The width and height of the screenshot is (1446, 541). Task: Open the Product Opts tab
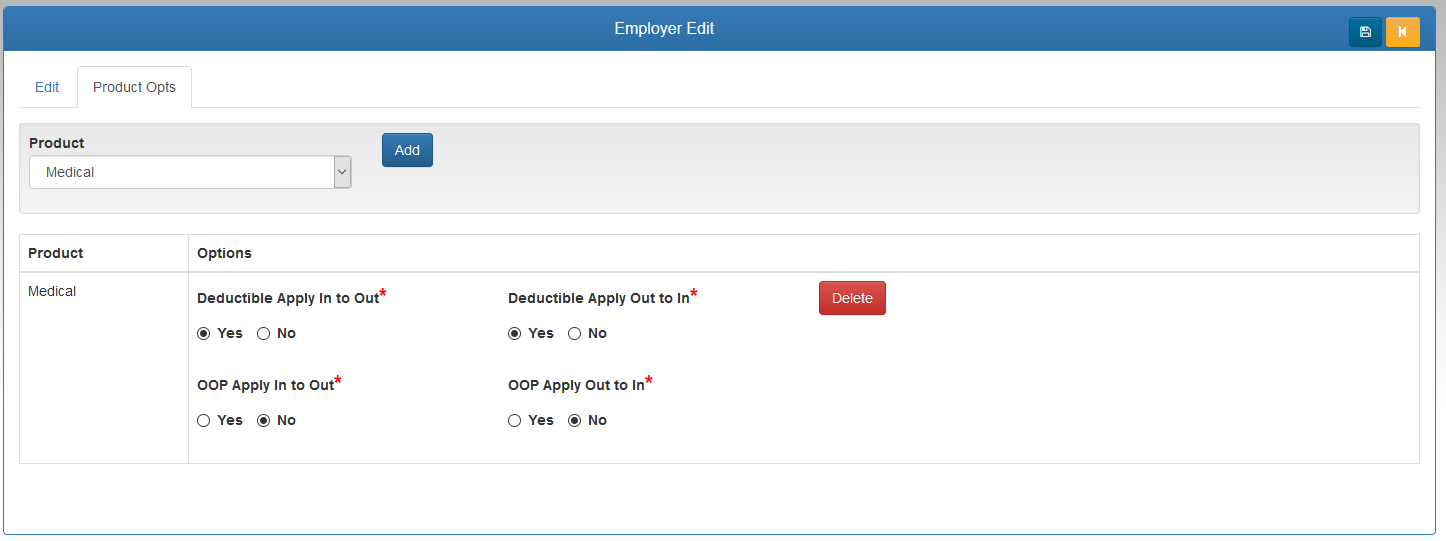click(134, 87)
